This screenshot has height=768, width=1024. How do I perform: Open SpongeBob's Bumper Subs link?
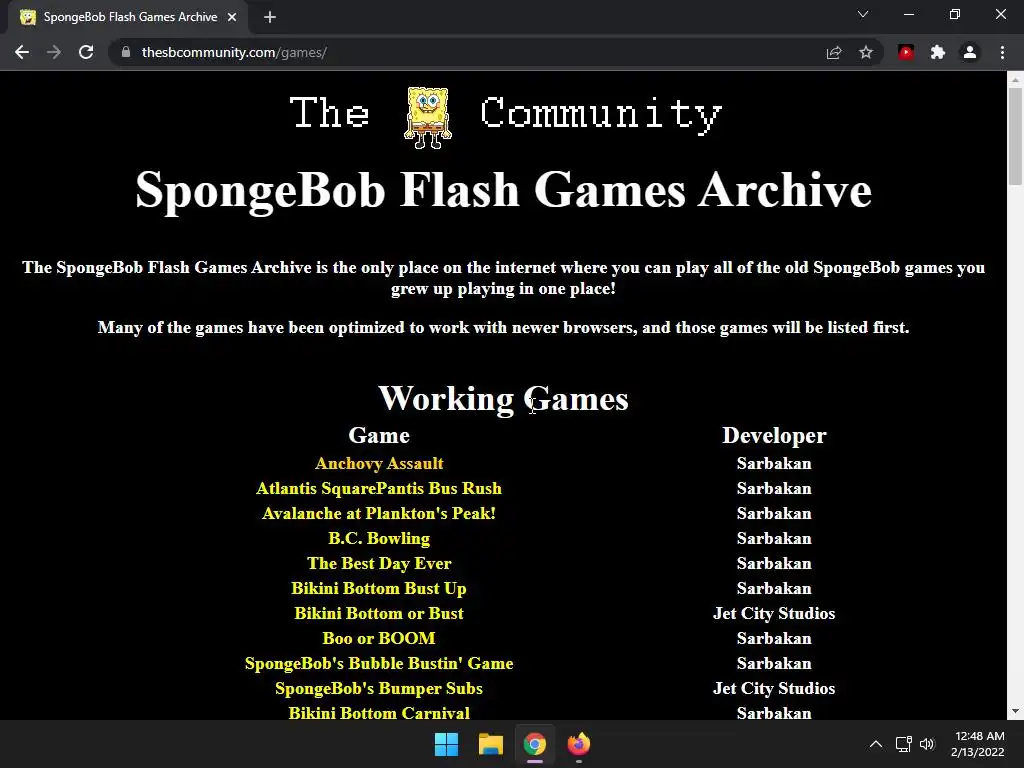click(379, 688)
